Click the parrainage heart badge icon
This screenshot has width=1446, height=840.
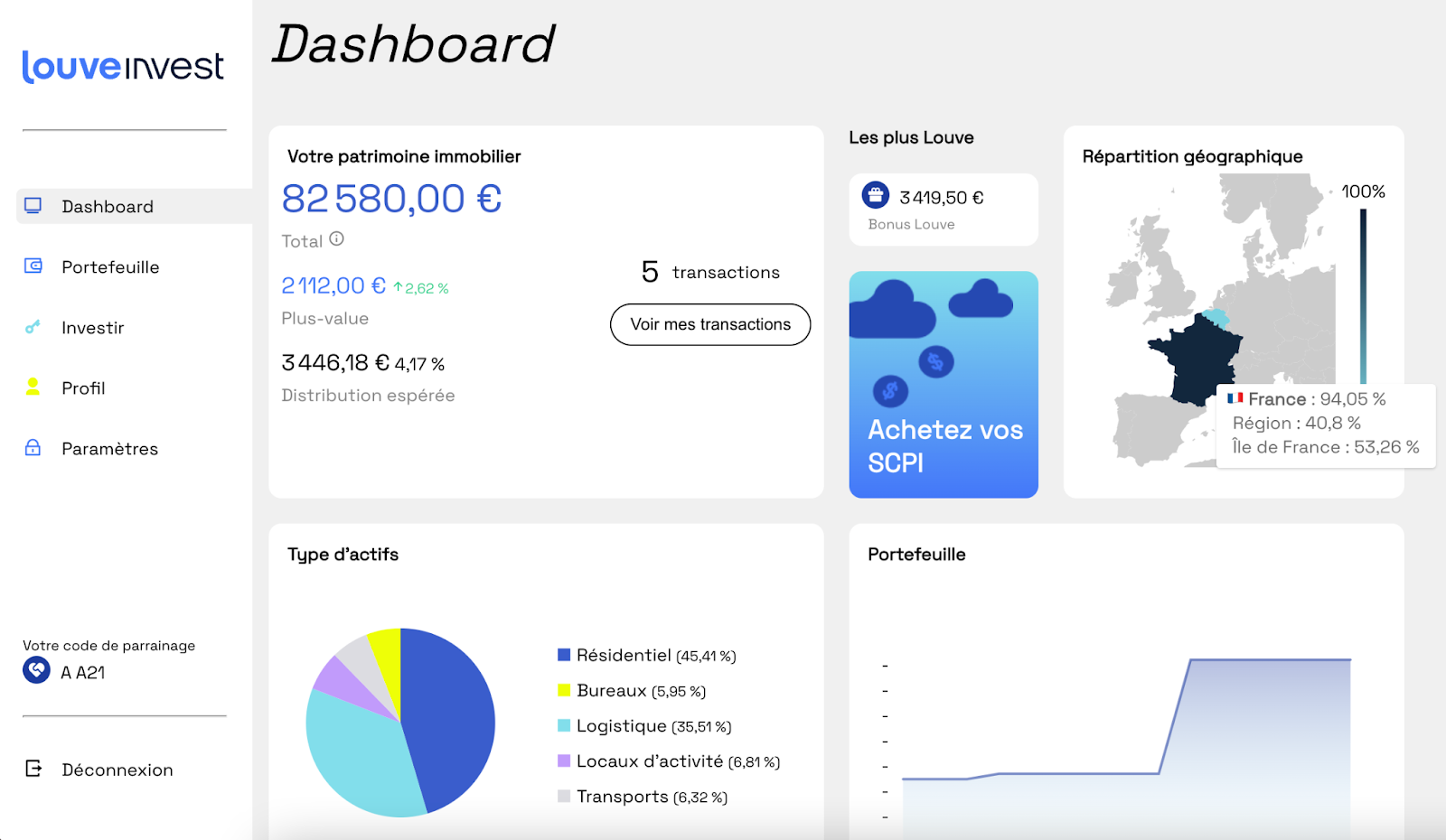coord(36,670)
